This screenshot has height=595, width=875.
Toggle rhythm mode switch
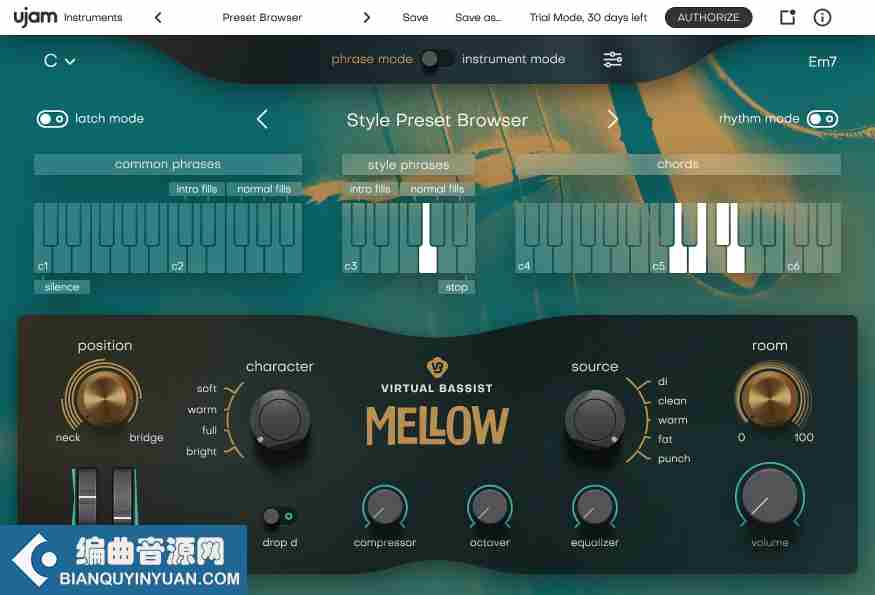(x=823, y=119)
